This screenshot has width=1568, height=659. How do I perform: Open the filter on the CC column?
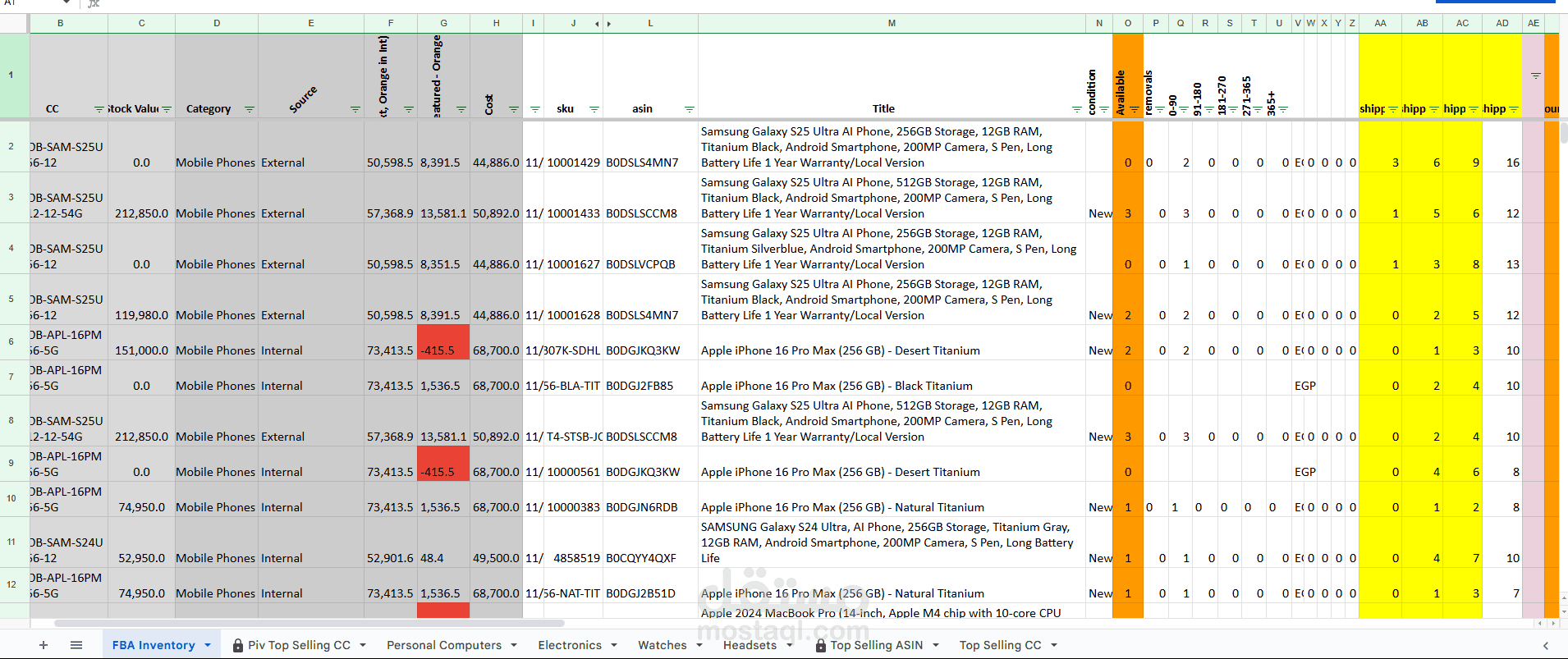coord(99,109)
